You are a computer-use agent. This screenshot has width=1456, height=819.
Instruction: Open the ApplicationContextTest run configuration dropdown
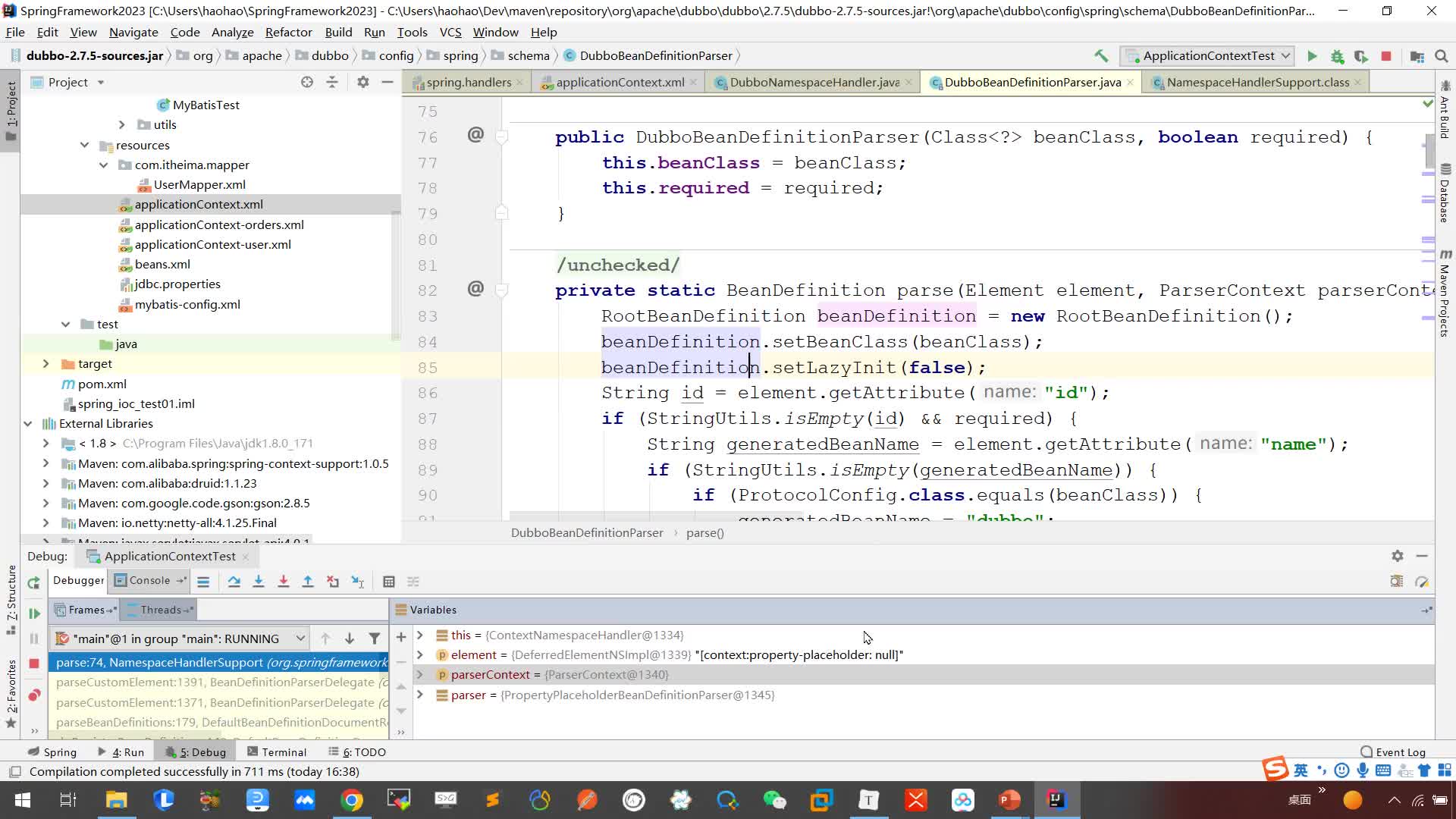pyautogui.click(x=1209, y=55)
